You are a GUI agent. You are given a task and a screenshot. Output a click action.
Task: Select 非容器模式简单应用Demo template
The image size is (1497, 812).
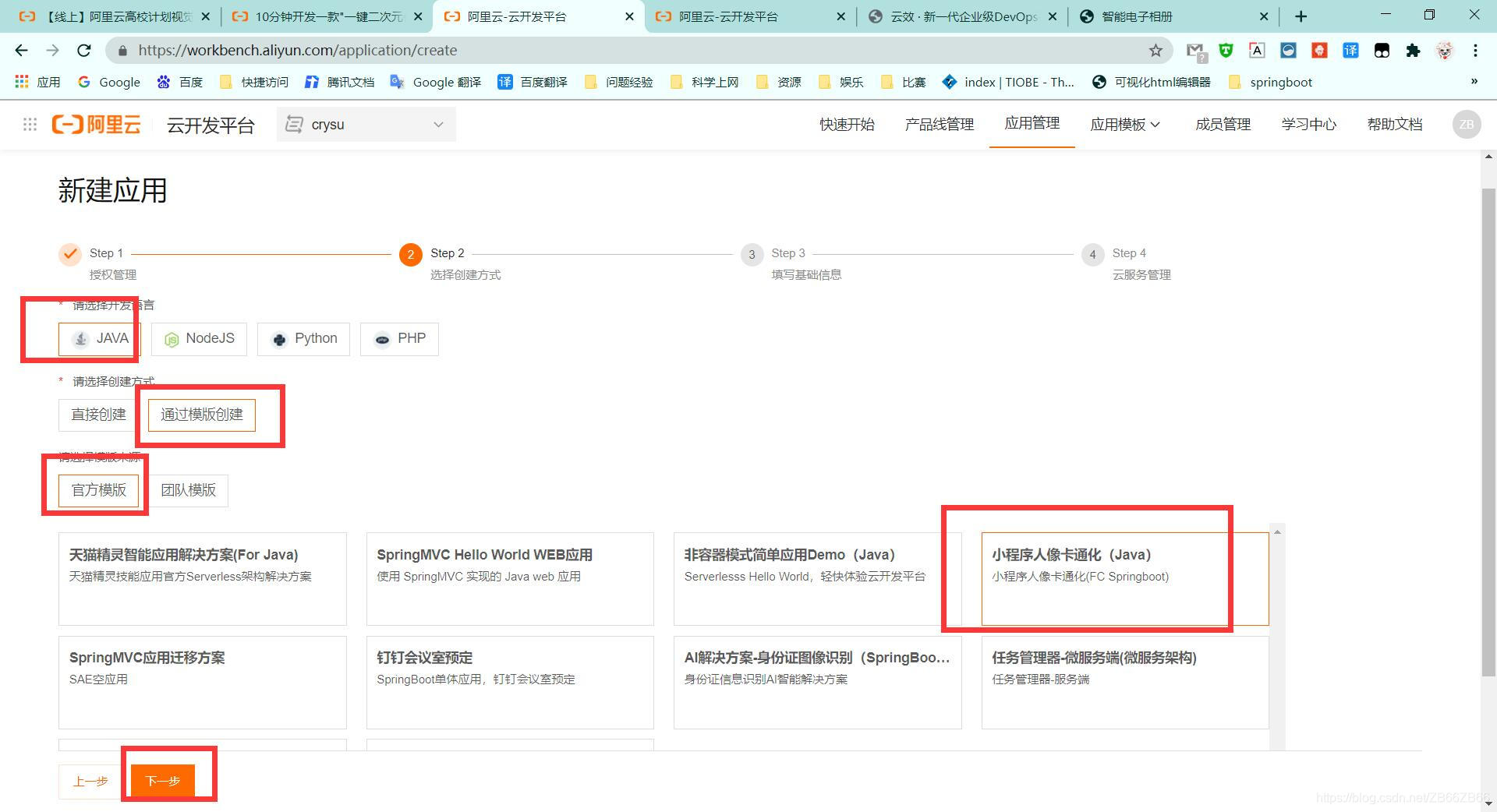(x=818, y=579)
